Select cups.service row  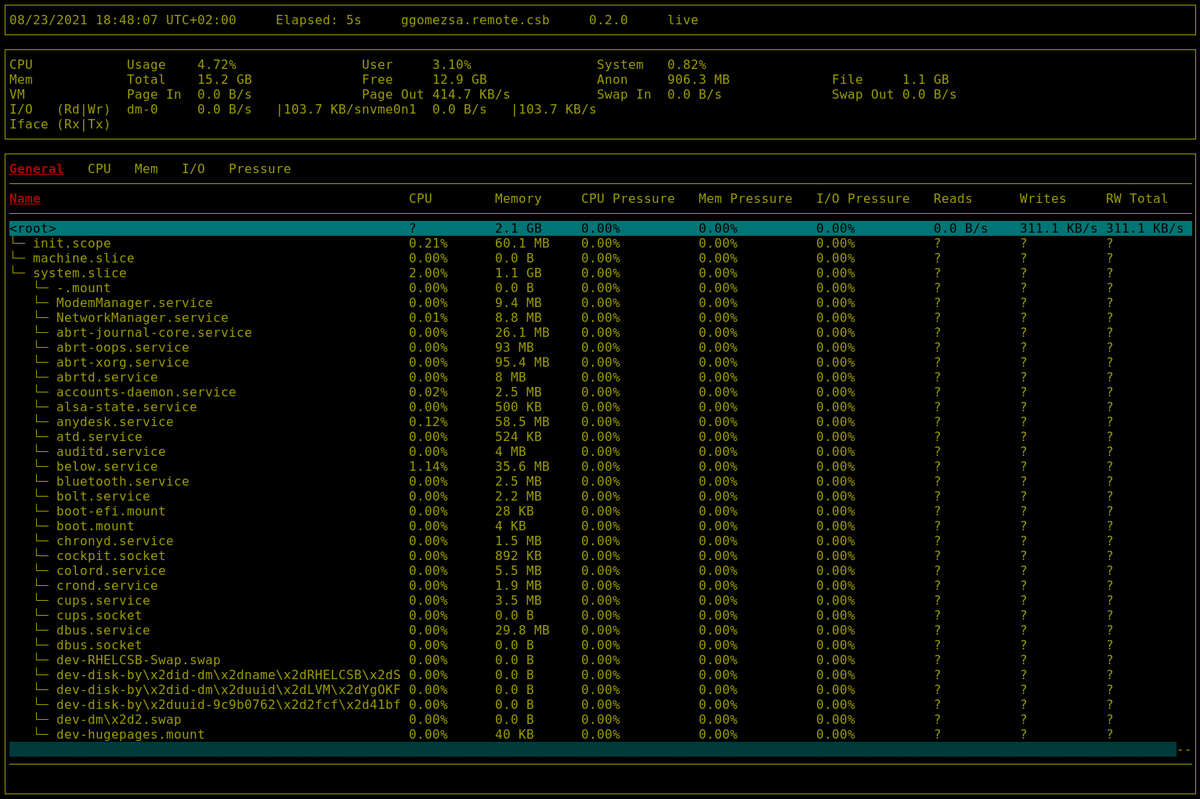[600, 601]
